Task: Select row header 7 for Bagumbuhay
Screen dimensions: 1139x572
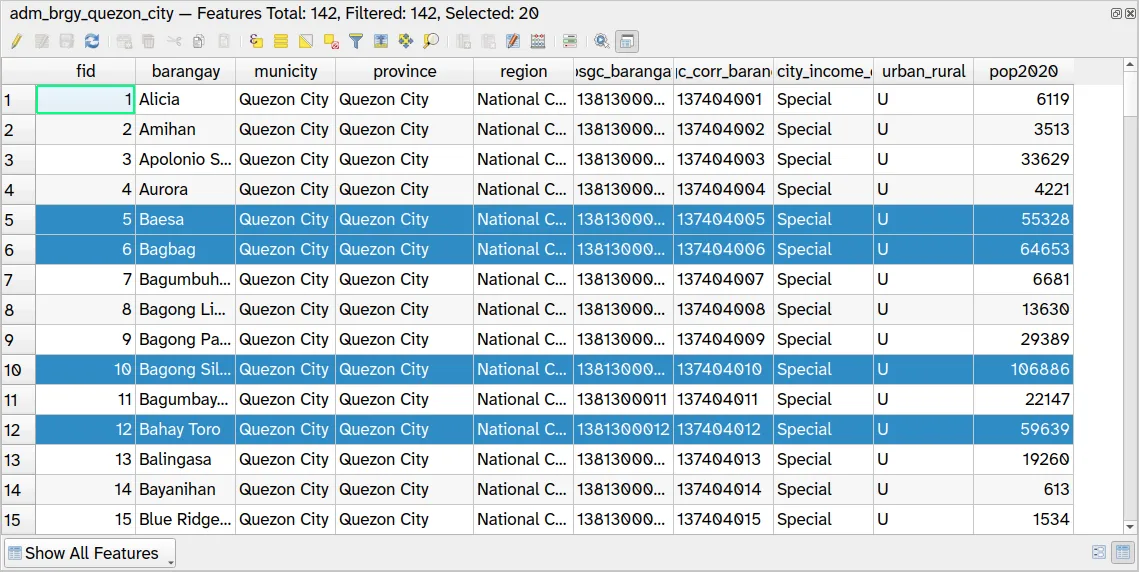Action: coord(18,279)
